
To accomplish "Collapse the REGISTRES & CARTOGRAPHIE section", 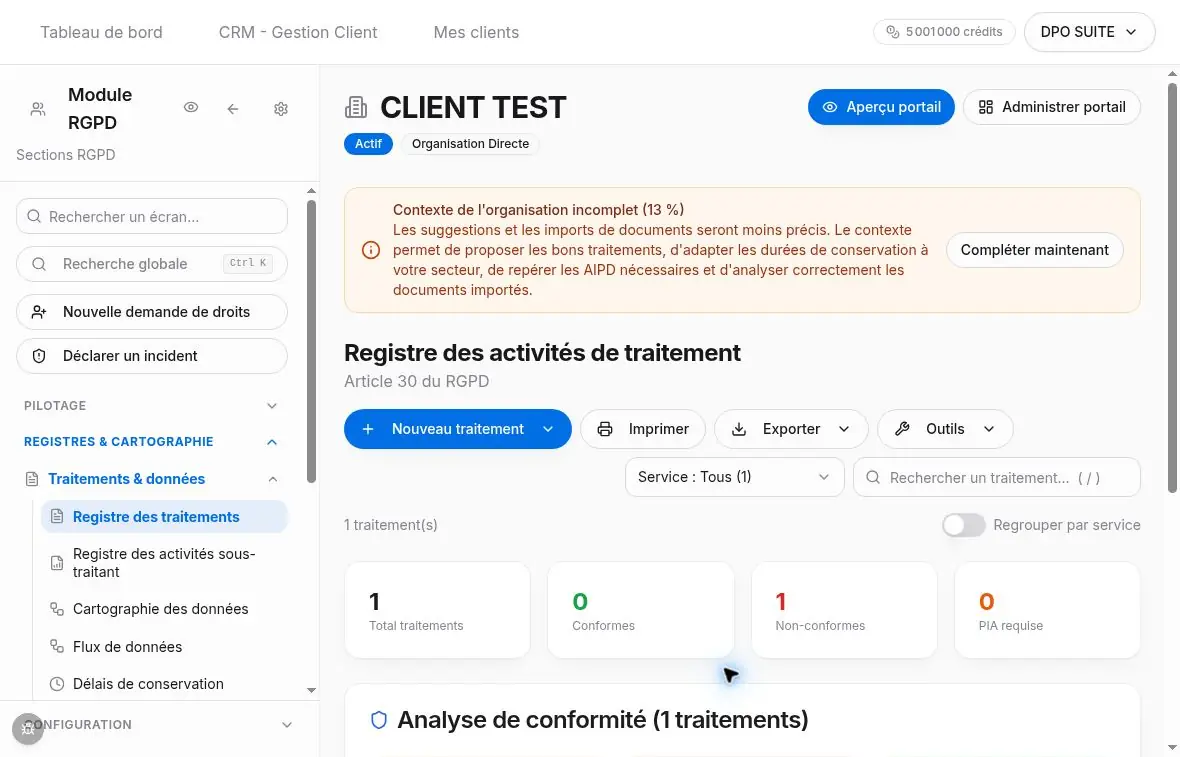I will [x=151, y=442].
